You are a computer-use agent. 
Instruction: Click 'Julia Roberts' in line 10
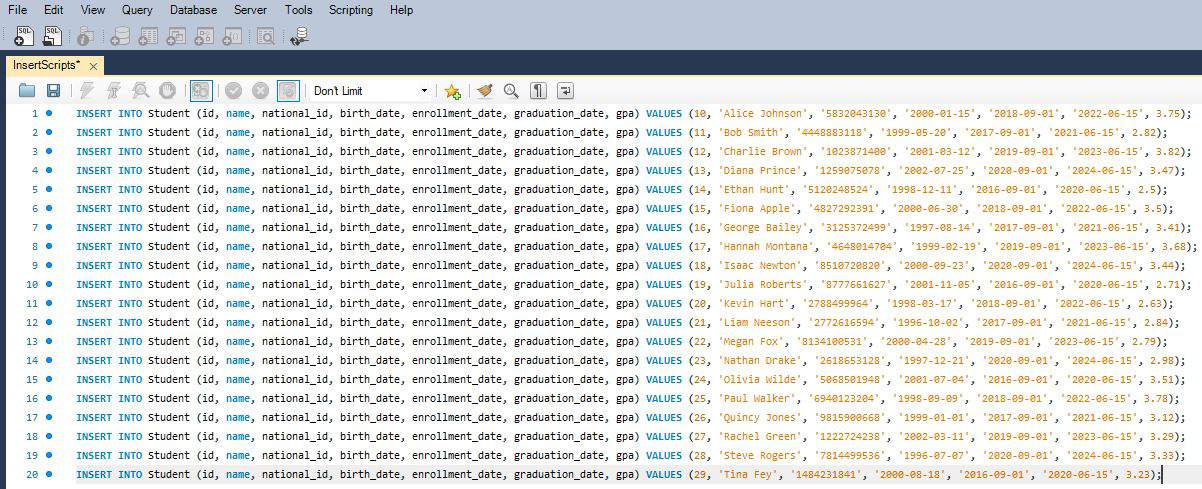tap(761, 285)
